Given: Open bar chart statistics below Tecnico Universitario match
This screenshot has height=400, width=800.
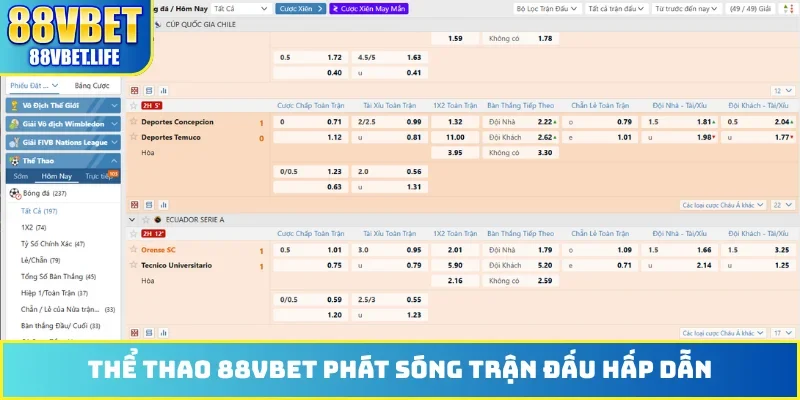Looking at the screenshot, I should click(164, 333).
